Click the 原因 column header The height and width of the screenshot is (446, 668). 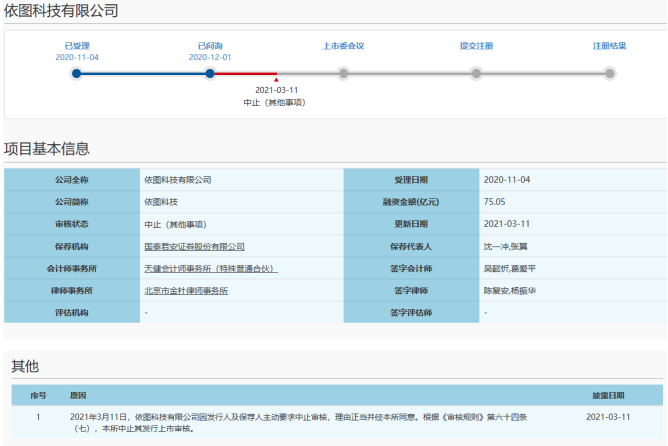pos(78,396)
